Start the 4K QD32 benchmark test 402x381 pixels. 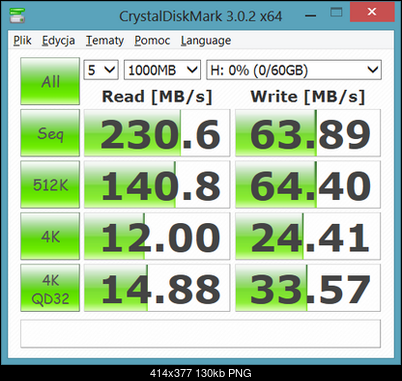[50, 288]
